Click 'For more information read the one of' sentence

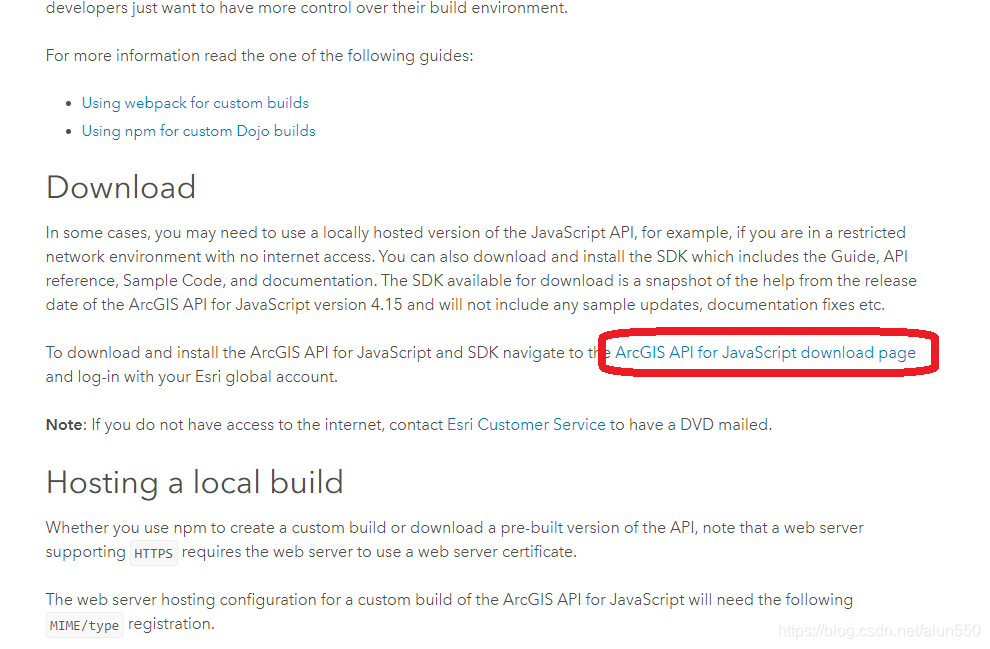point(259,56)
